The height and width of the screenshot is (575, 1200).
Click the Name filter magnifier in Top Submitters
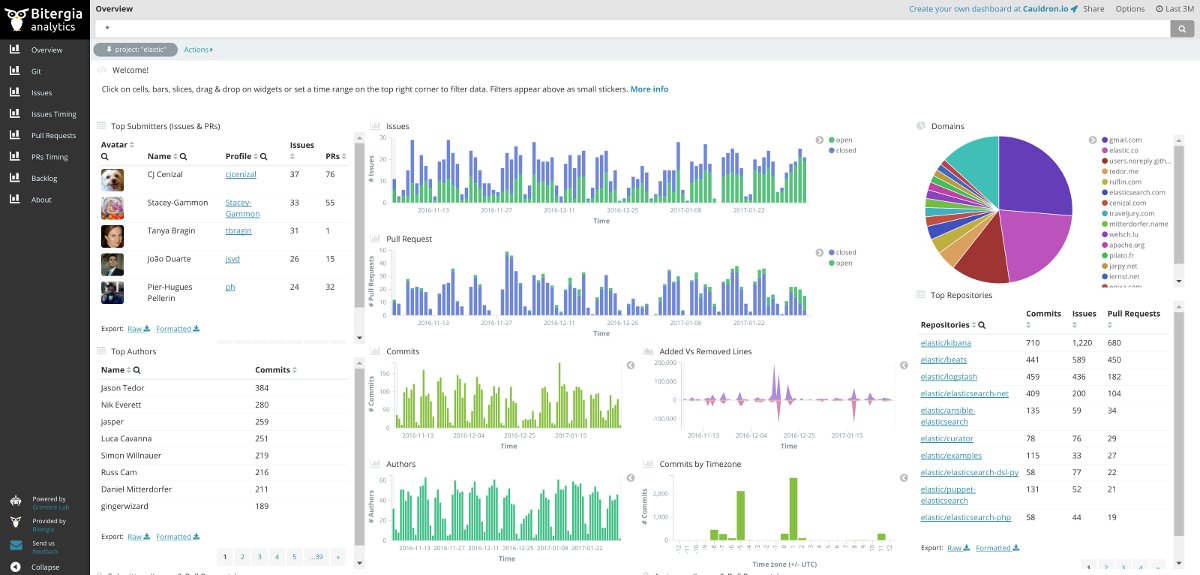(184, 157)
